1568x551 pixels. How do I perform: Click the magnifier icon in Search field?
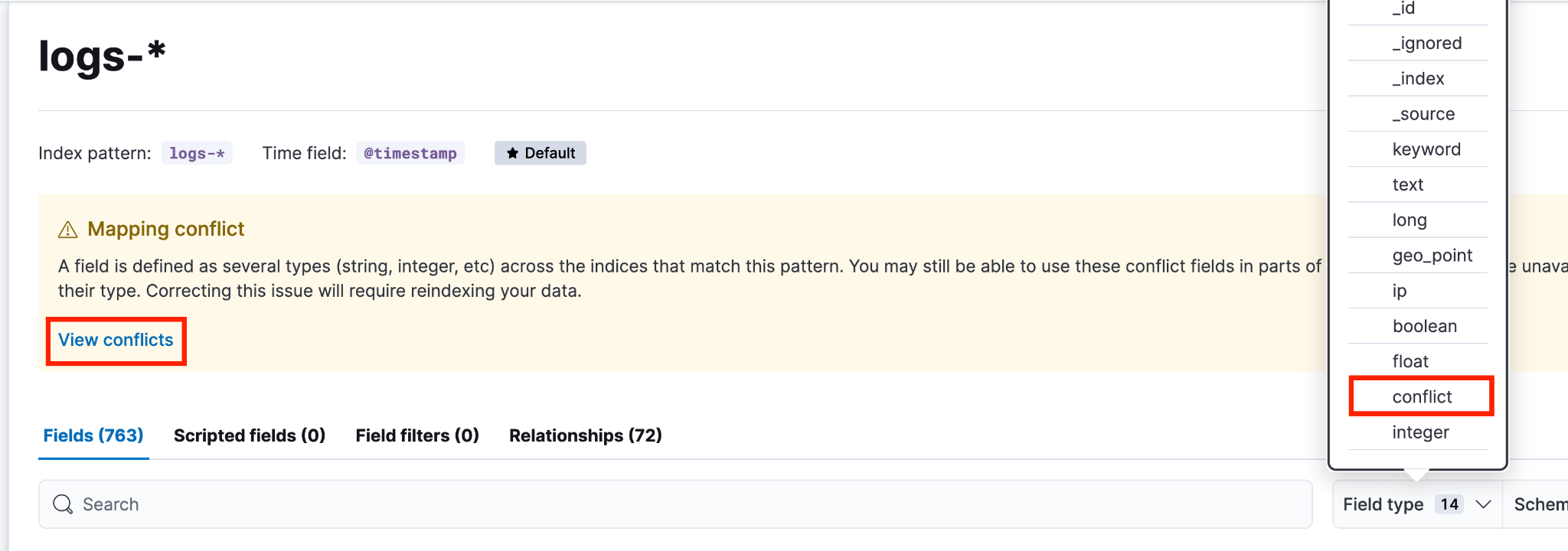point(63,504)
